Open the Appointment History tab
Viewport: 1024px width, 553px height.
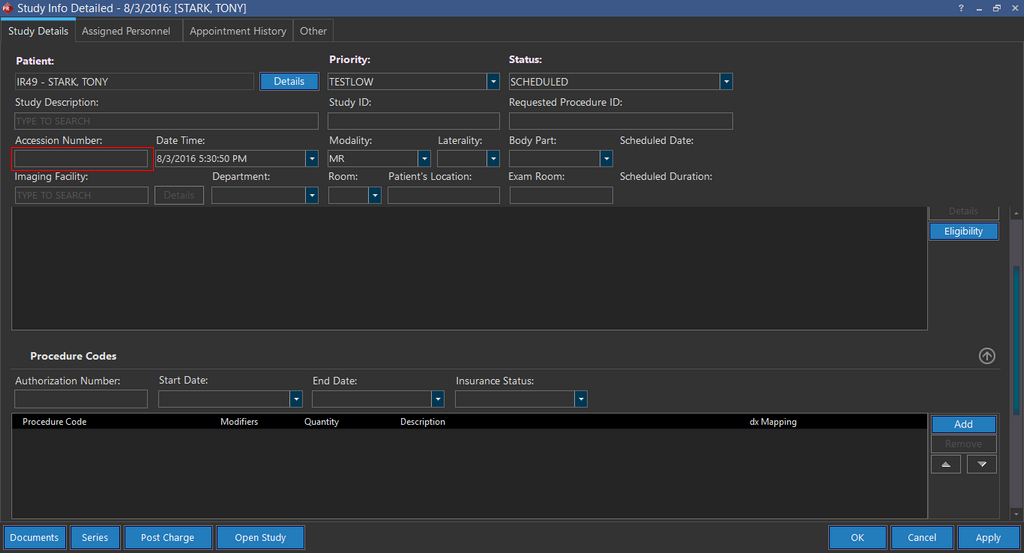pyautogui.click(x=238, y=31)
